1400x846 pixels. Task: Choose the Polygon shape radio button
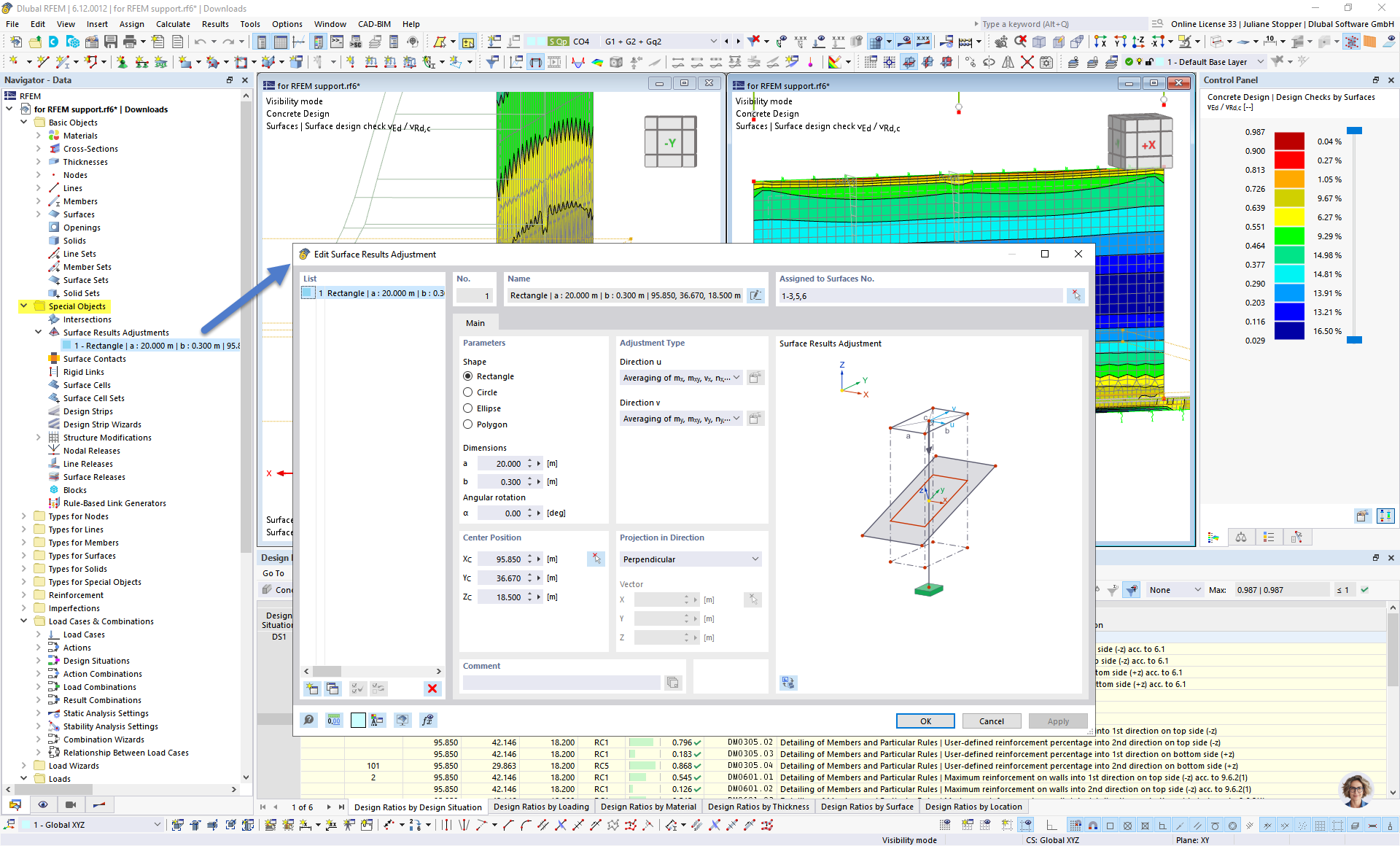(468, 424)
